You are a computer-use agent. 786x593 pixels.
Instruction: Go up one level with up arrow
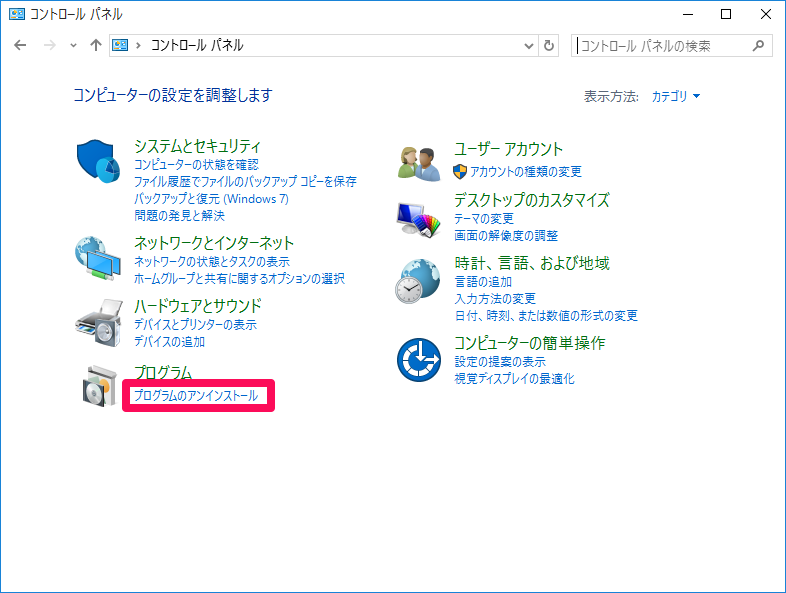[x=96, y=46]
